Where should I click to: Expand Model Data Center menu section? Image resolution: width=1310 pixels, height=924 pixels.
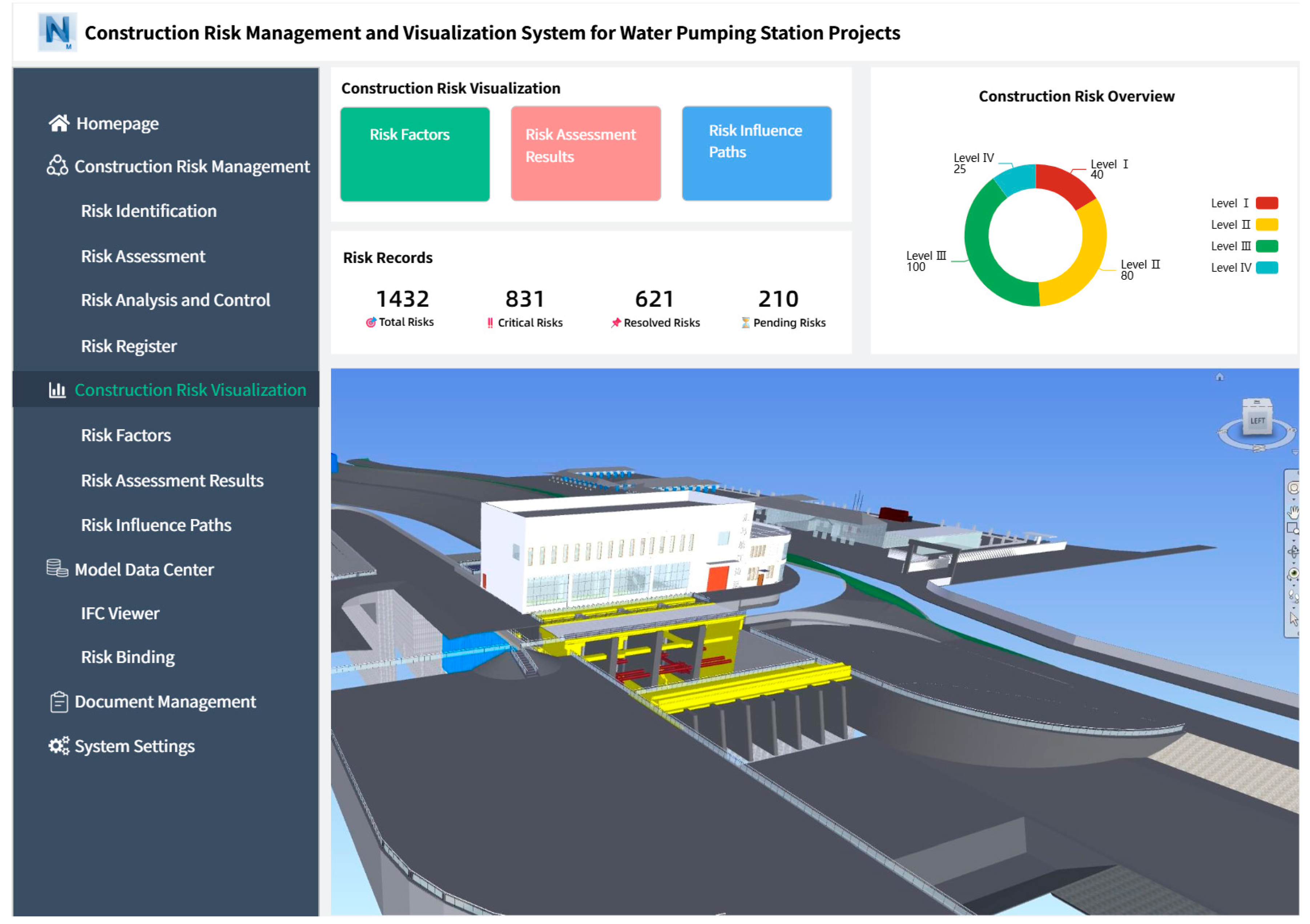tap(144, 570)
